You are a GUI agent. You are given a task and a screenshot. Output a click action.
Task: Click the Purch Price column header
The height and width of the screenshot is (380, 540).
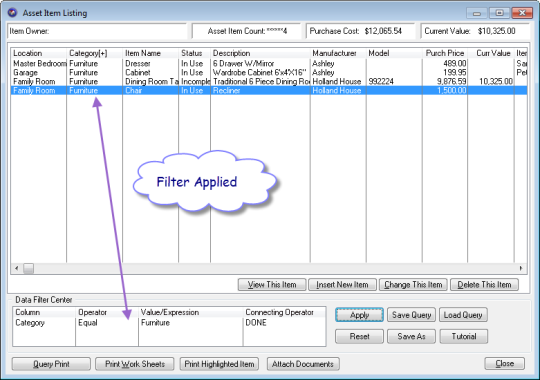pyautogui.click(x=445, y=53)
